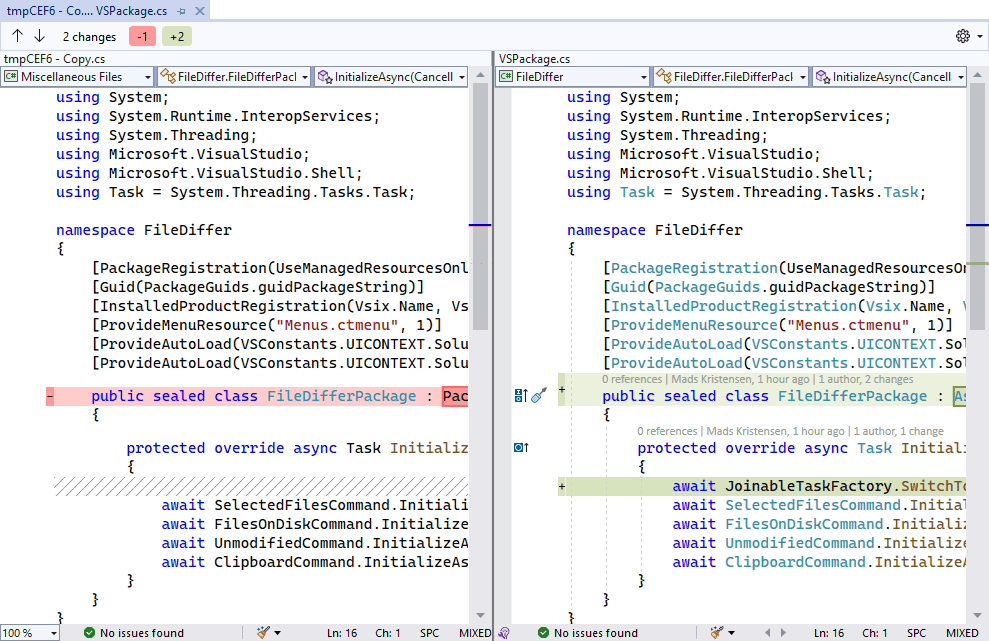Click the previous change up arrow

coord(16,35)
